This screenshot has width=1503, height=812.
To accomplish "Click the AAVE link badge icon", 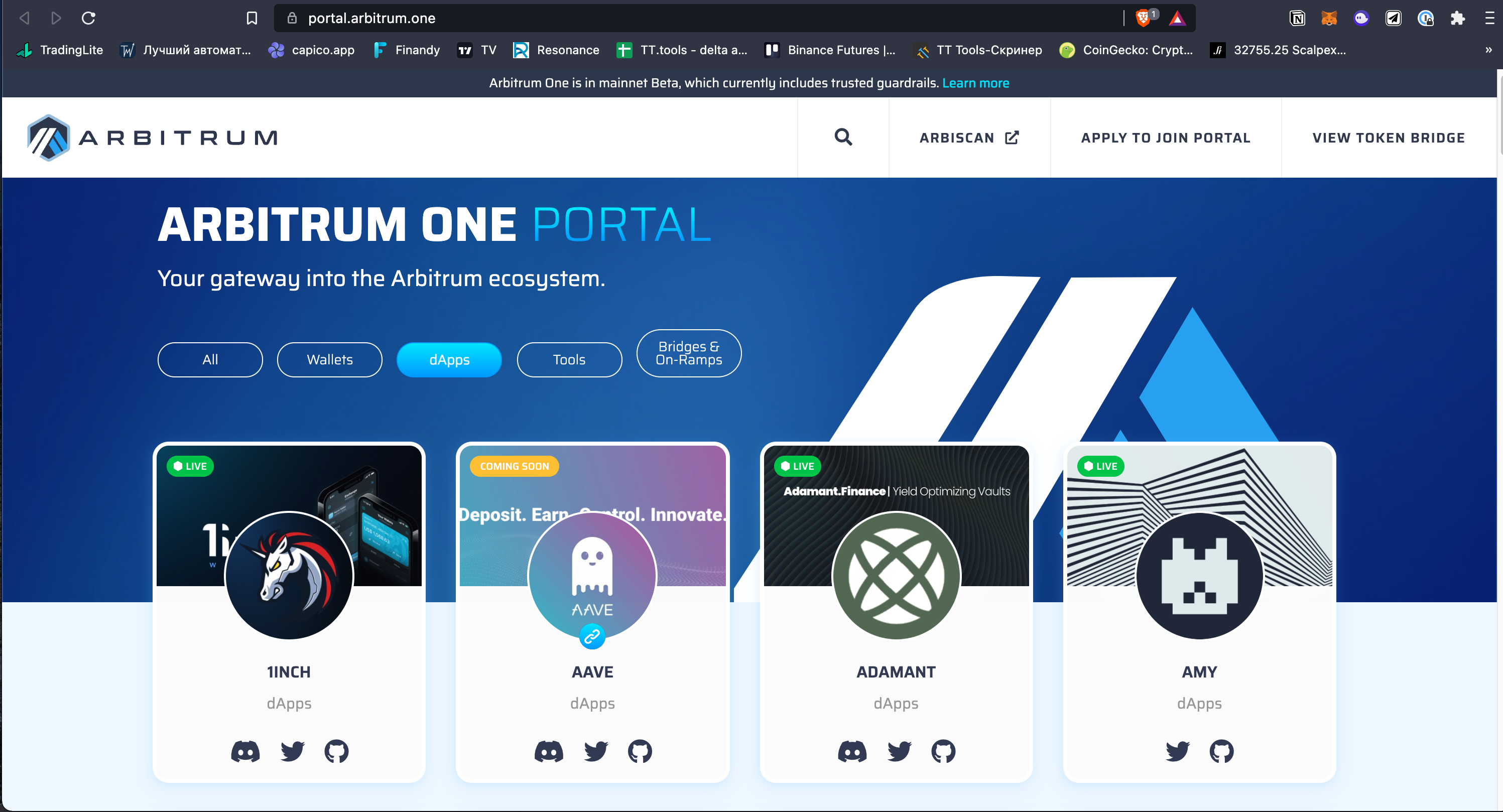I will [592, 636].
